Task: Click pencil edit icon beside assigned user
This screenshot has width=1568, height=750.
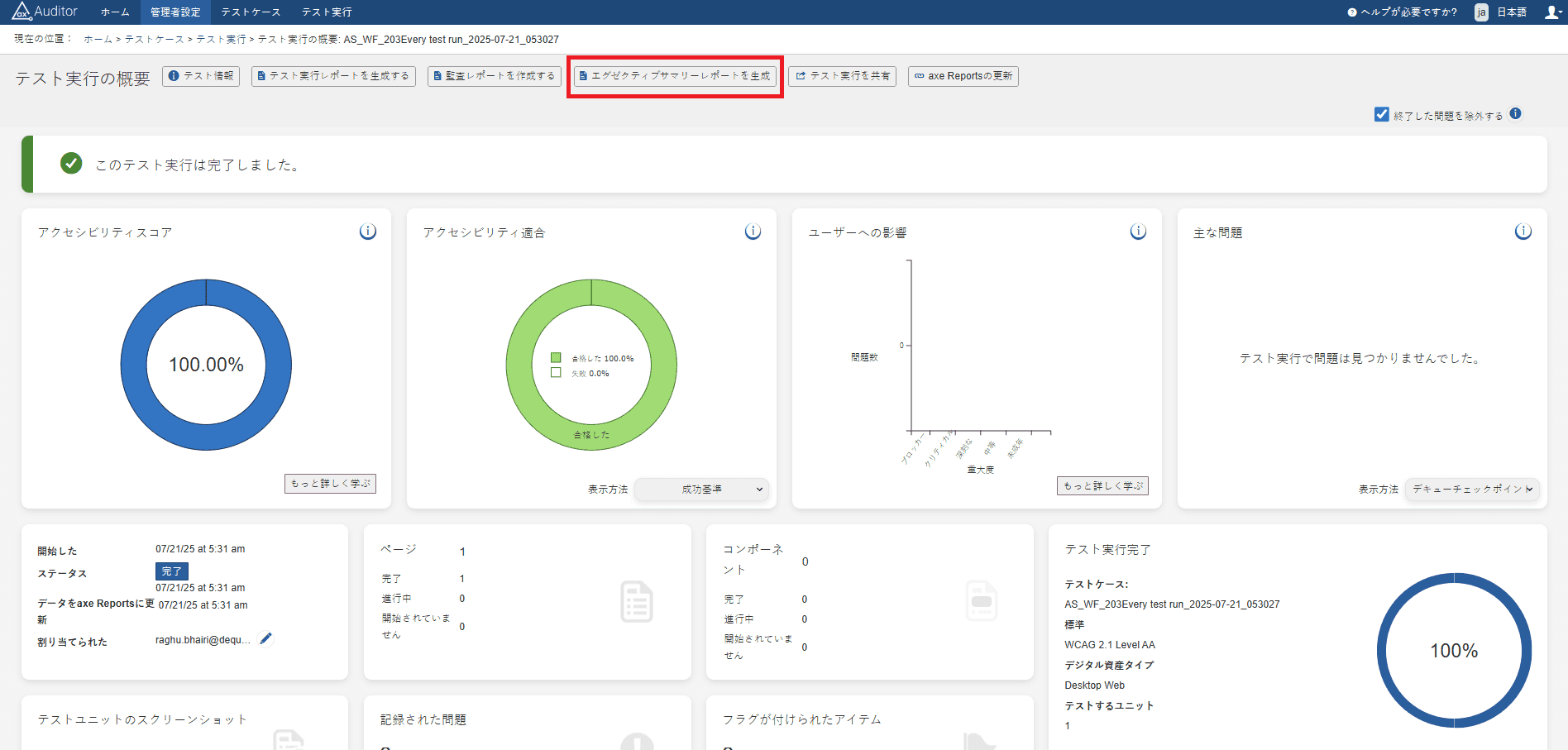Action: coord(265,638)
